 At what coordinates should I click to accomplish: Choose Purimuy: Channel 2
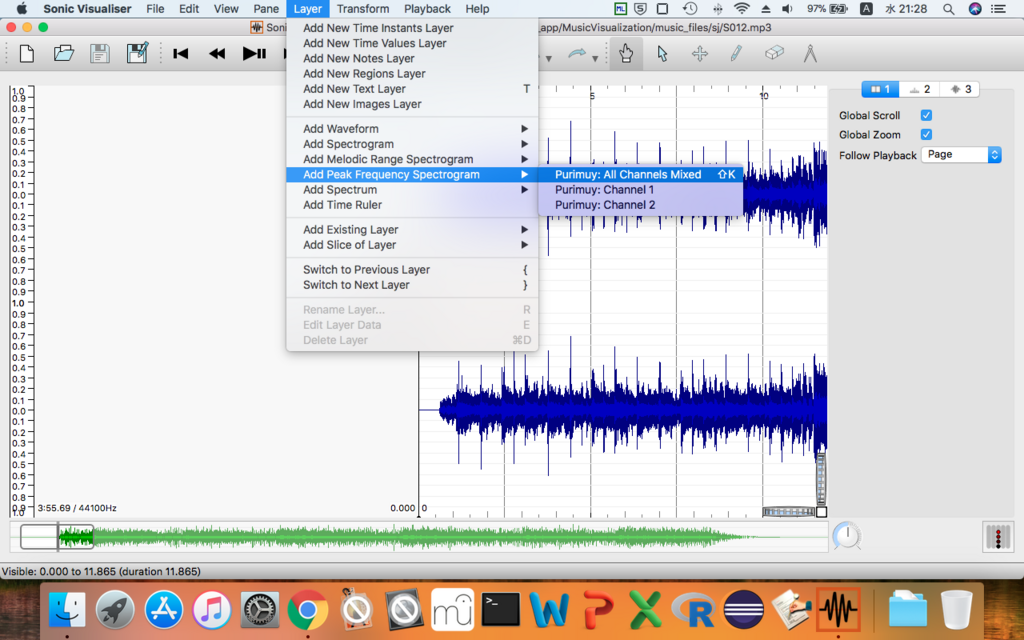[641, 204]
